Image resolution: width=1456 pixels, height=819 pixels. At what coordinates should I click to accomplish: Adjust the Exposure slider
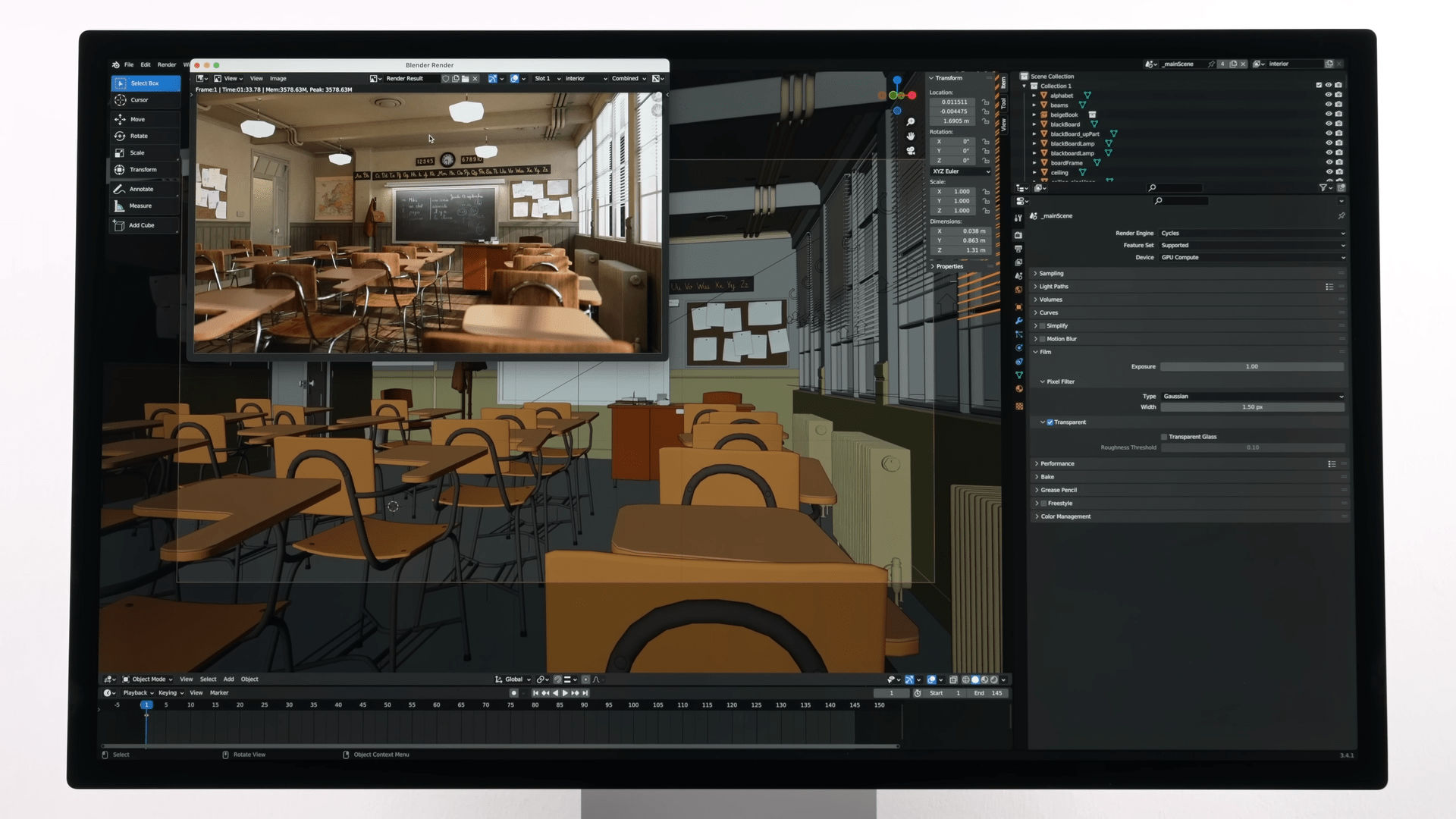click(x=1251, y=367)
